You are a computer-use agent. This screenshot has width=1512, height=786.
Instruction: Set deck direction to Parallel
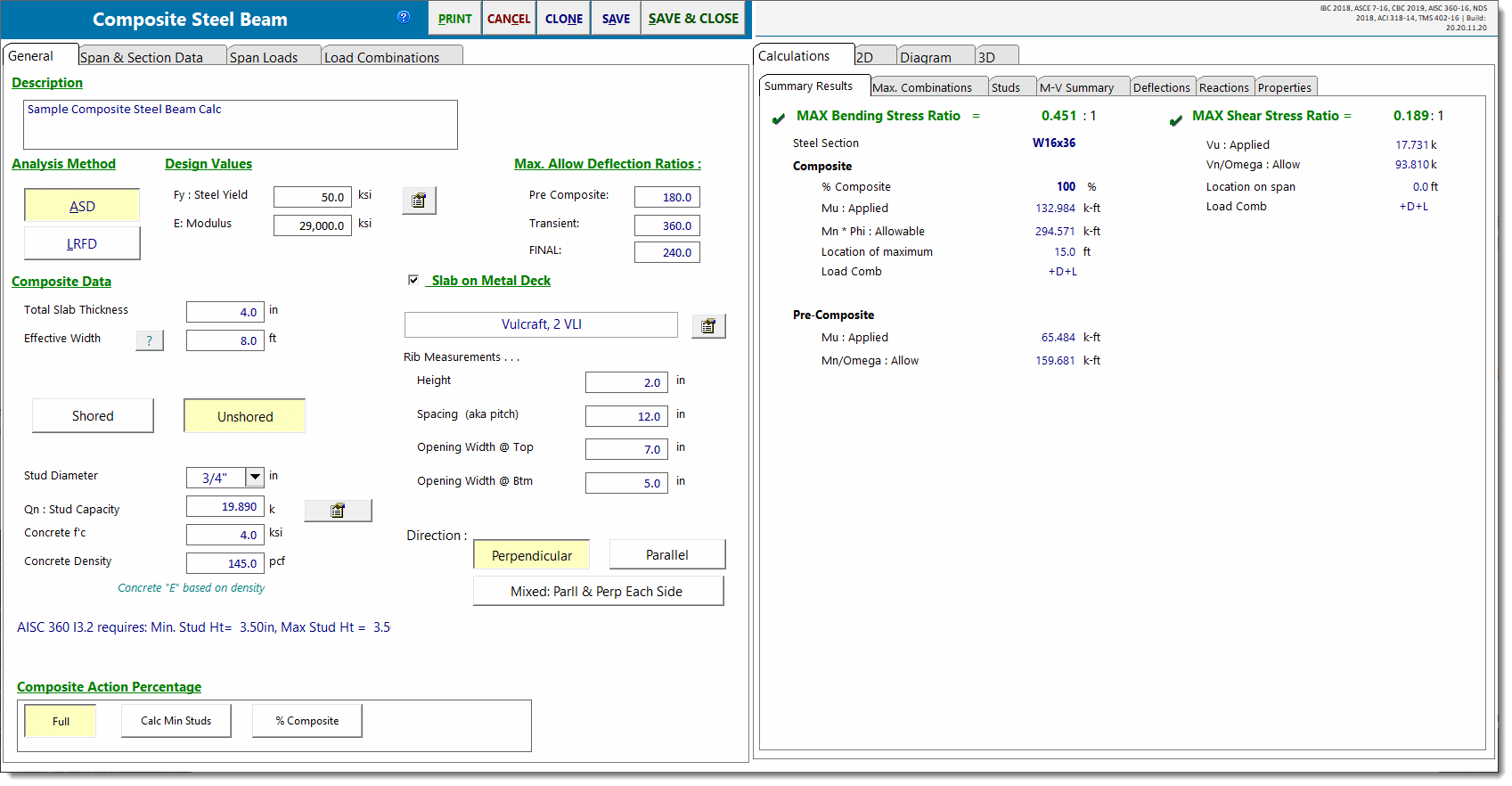(x=666, y=554)
